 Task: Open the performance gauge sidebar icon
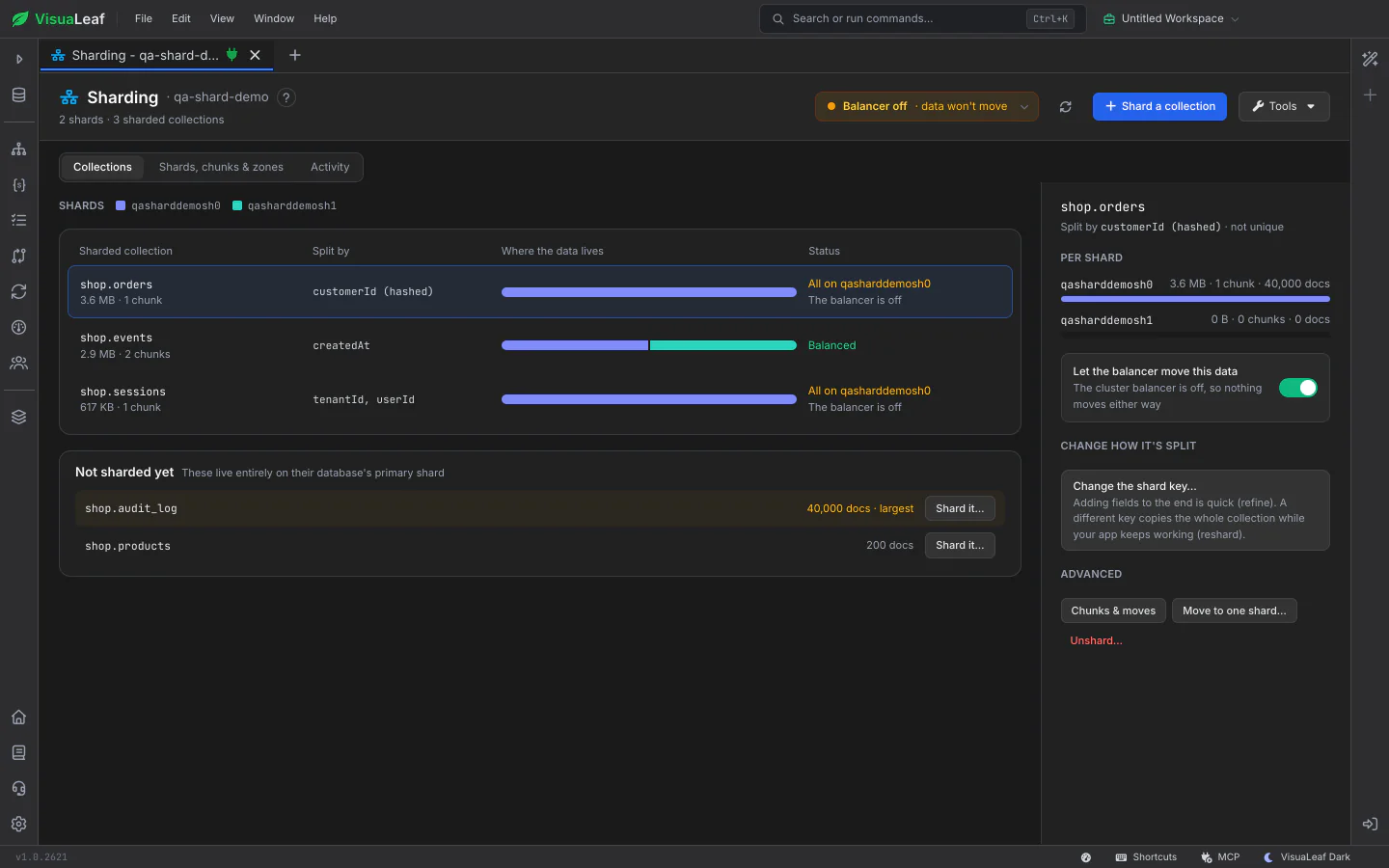18,327
